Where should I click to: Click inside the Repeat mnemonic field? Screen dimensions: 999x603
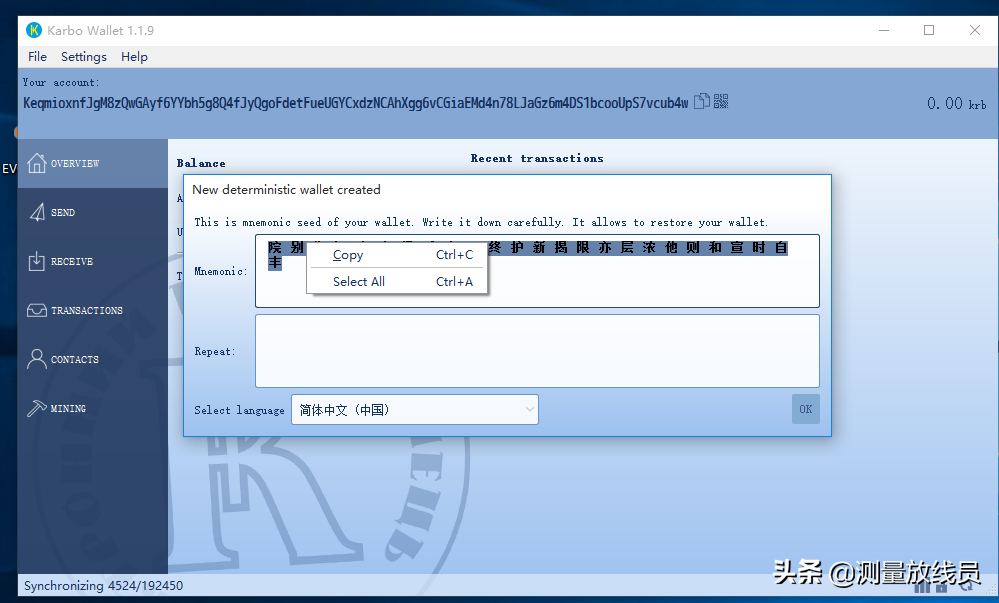(x=537, y=351)
